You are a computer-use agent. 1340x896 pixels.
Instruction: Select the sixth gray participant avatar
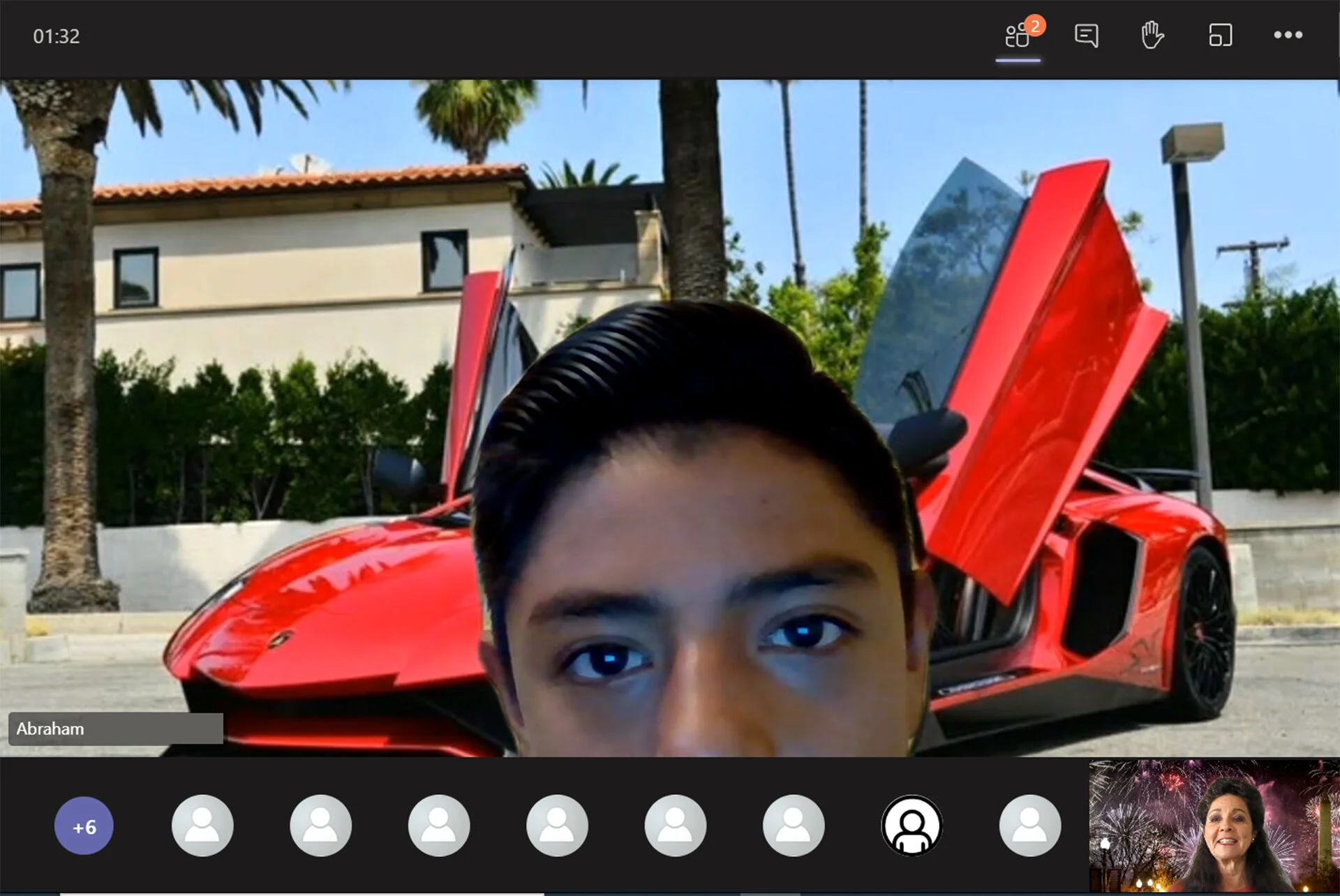[794, 826]
